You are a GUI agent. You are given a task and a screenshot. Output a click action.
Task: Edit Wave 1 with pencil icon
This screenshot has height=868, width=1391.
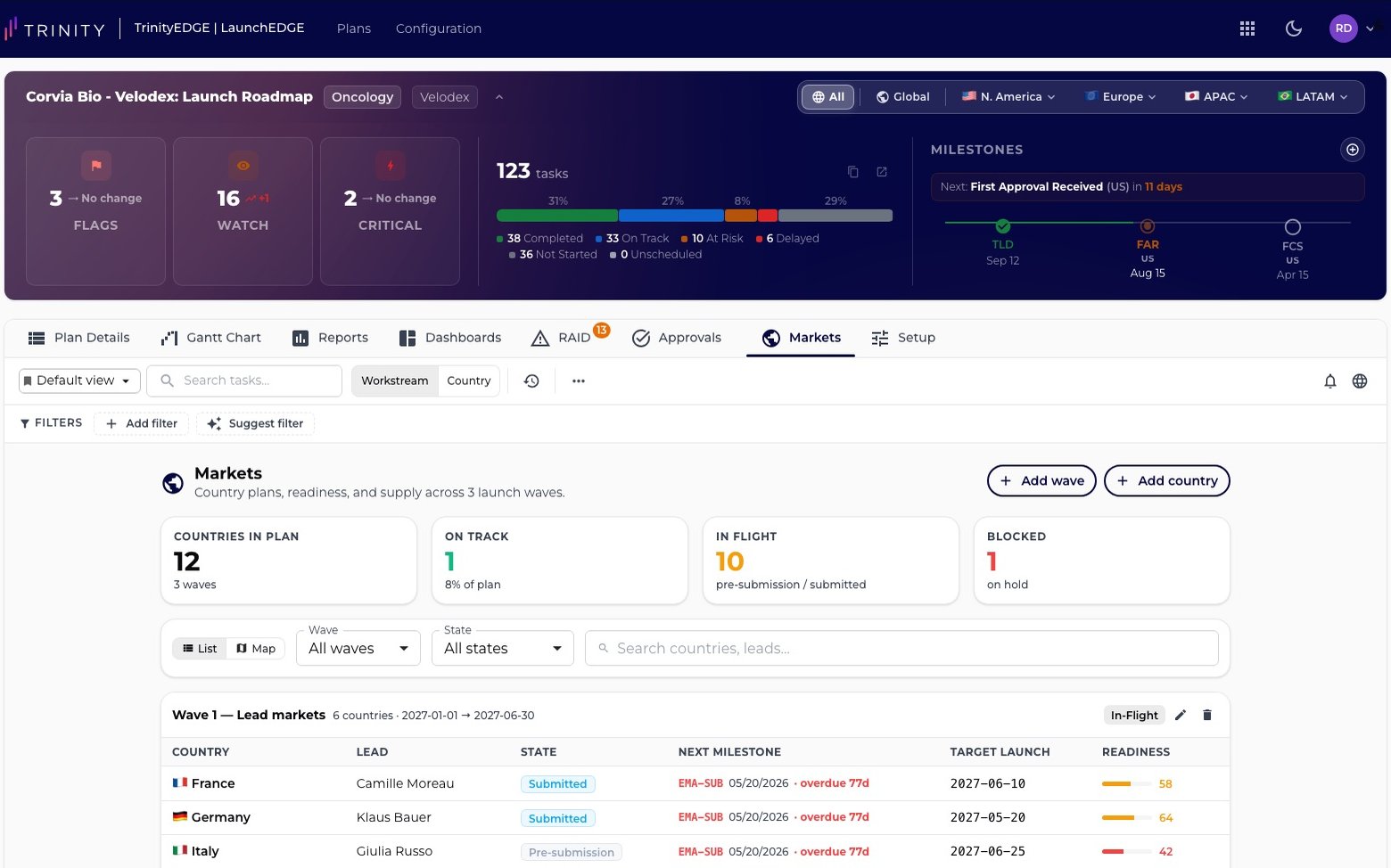coord(1181,715)
